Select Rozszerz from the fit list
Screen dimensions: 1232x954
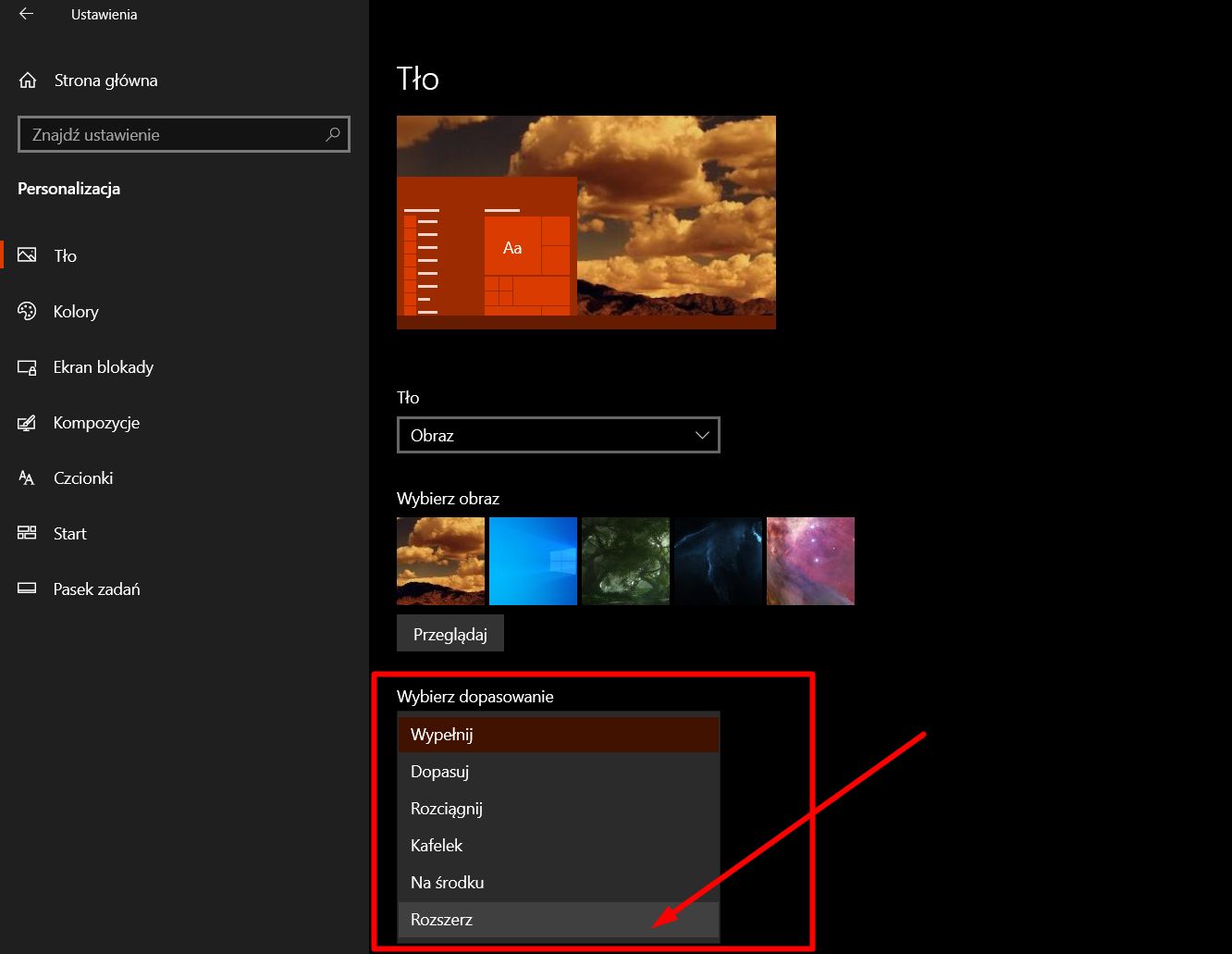[x=558, y=920]
